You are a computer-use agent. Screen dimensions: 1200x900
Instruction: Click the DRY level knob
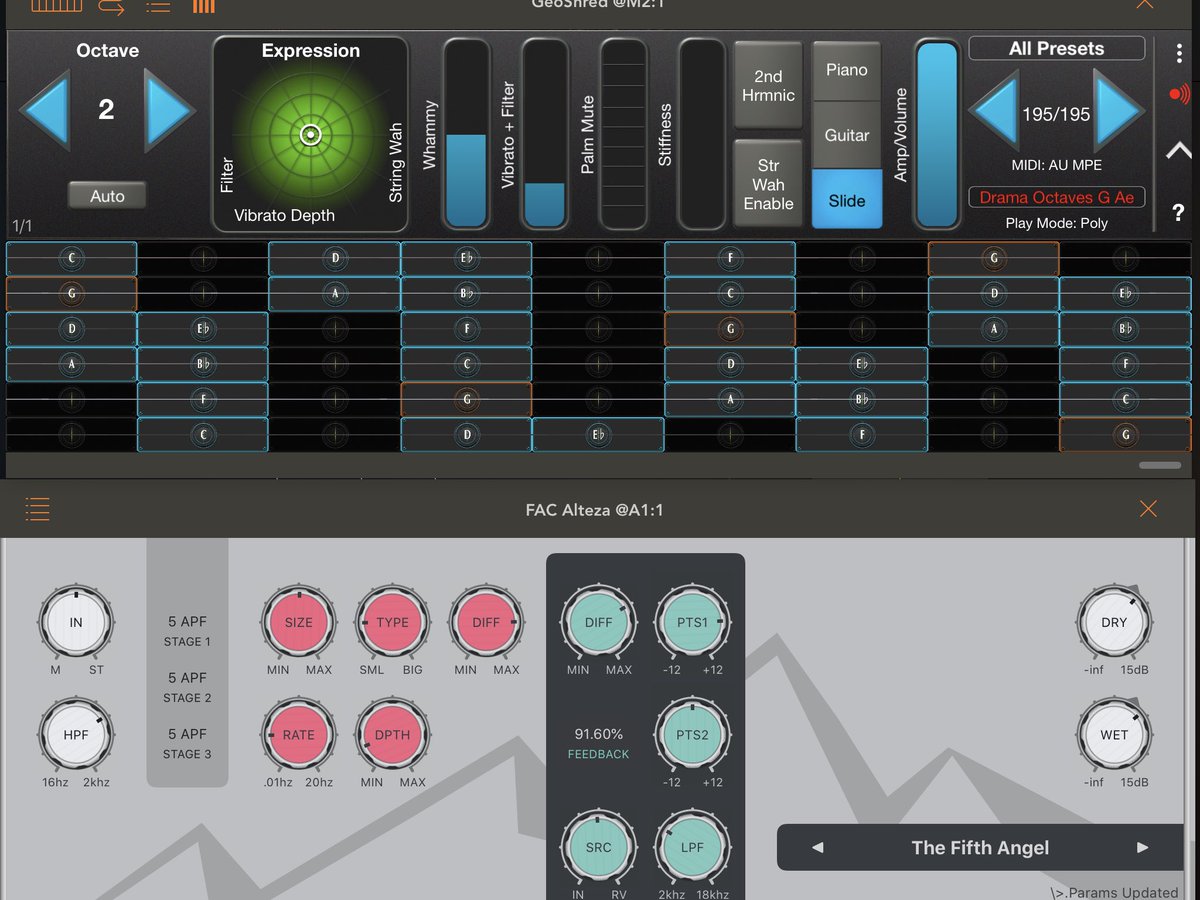(x=1114, y=622)
